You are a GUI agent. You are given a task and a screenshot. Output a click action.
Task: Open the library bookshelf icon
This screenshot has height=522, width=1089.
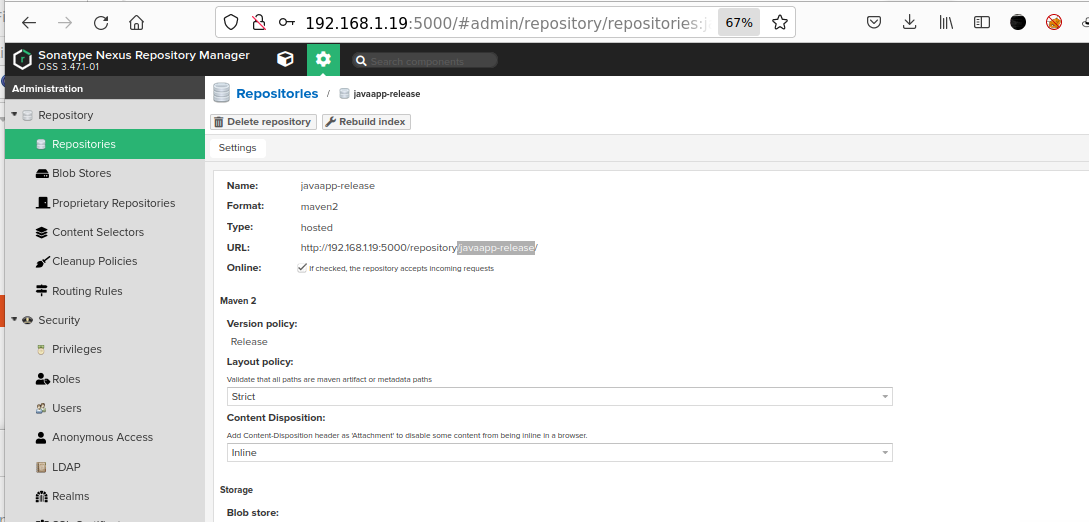point(946,22)
